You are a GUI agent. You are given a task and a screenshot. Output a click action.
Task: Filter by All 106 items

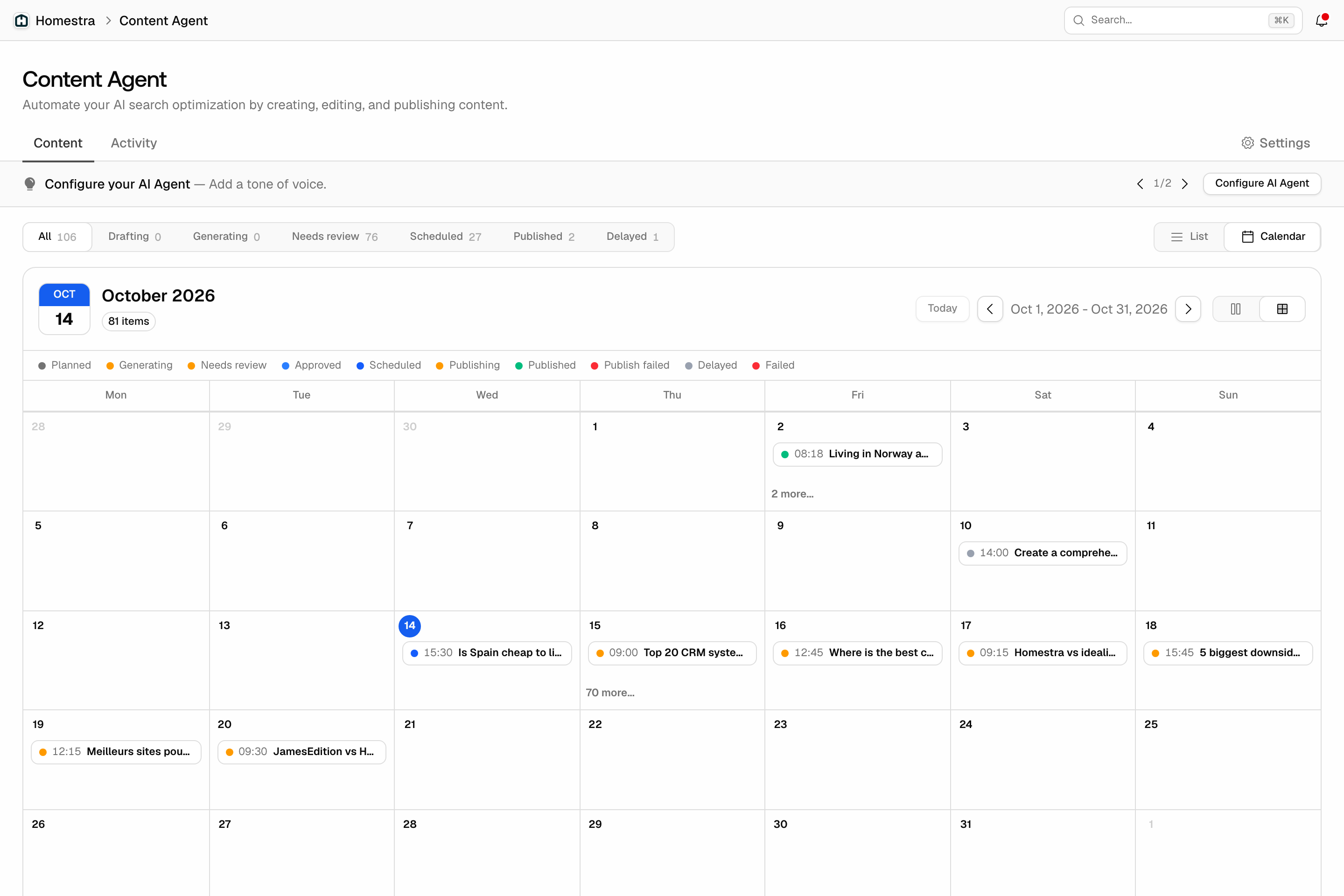[x=57, y=237]
